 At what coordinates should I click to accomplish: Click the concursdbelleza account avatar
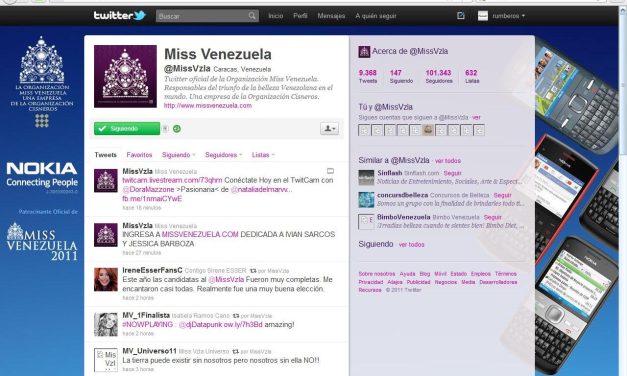pyautogui.click(x=366, y=199)
